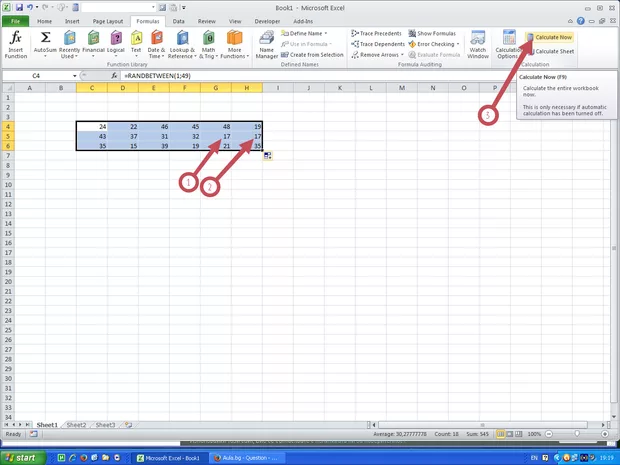This screenshot has height=465, width=620.
Task: Open Math & Trig functions
Action: 208,45
